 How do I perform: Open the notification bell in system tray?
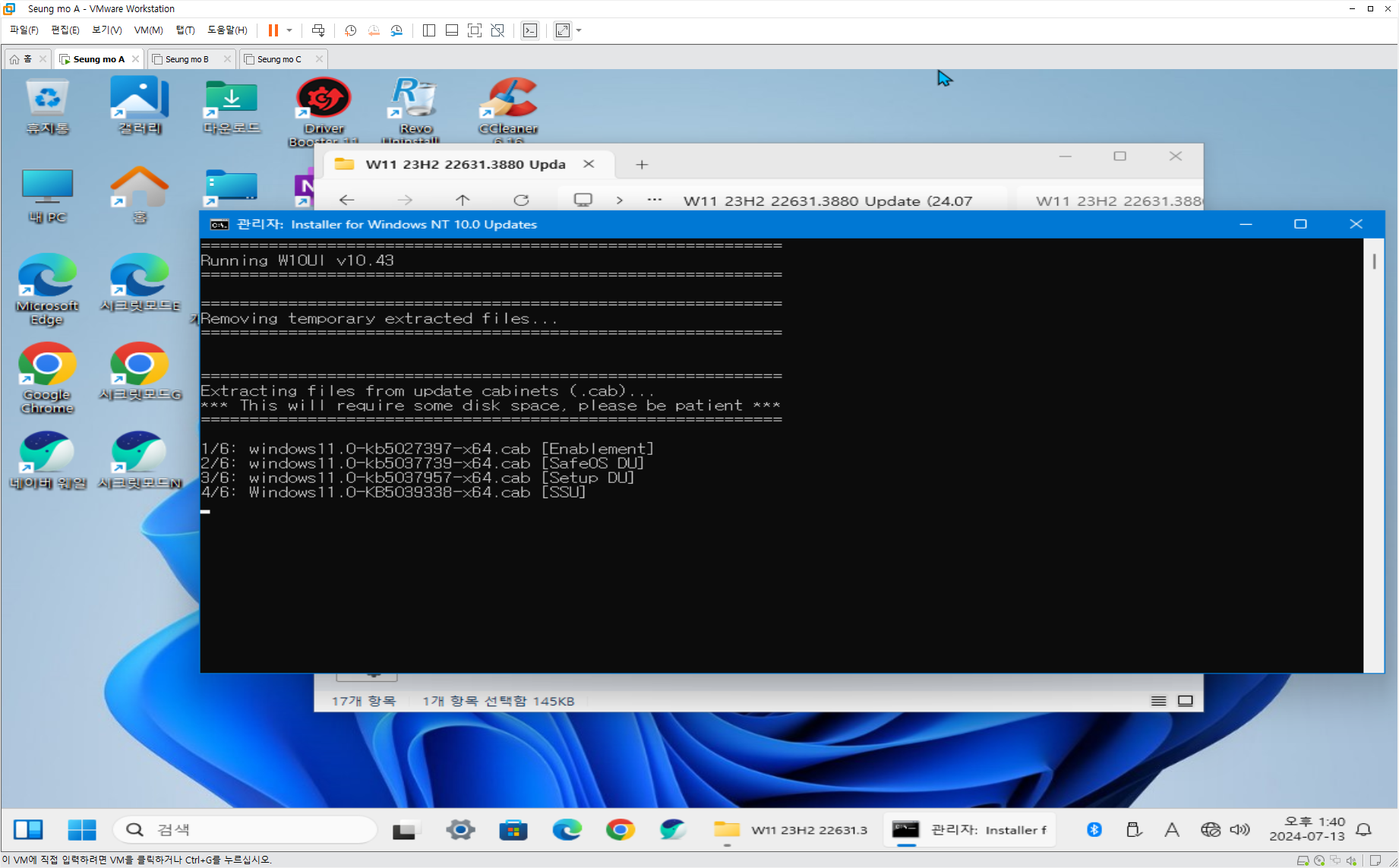click(x=1364, y=829)
